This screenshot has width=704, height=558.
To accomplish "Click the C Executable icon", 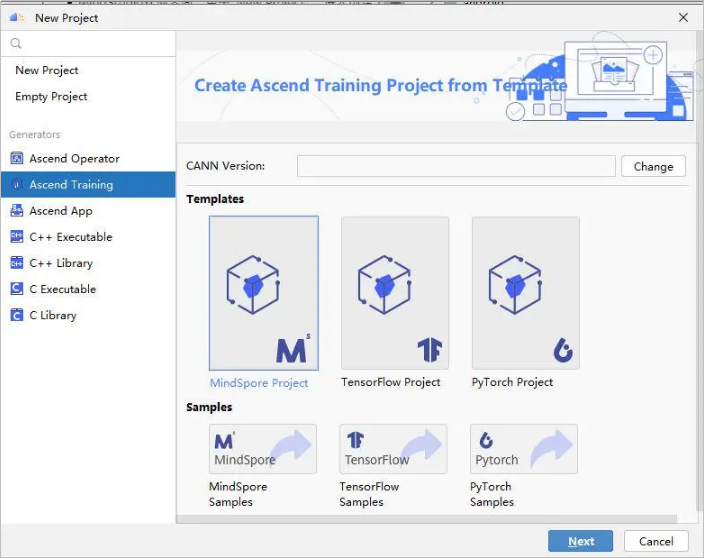I will [x=17, y=289].
